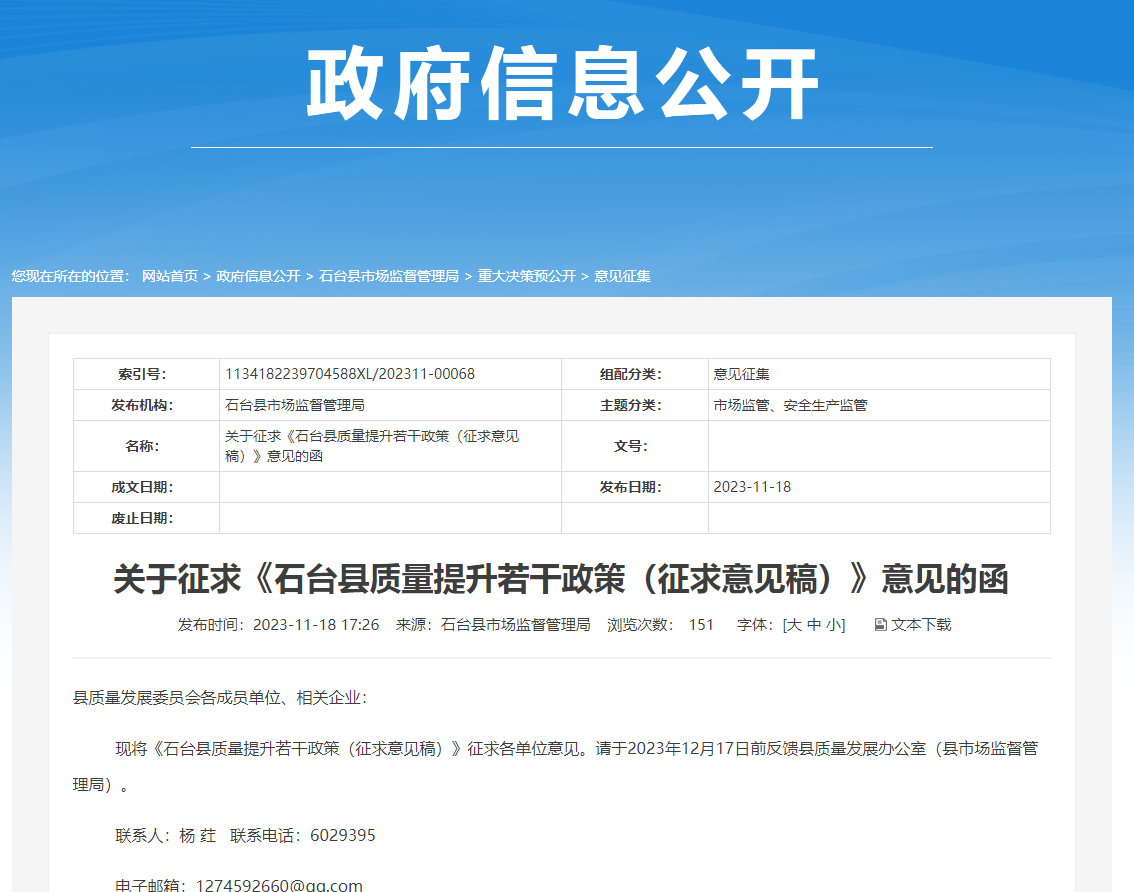Click the article title 关于征求…意见的函

click(561, 579)
